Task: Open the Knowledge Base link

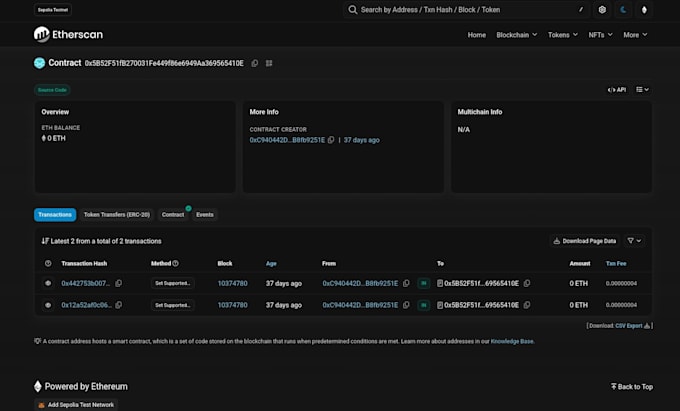Action: point(512,341)
